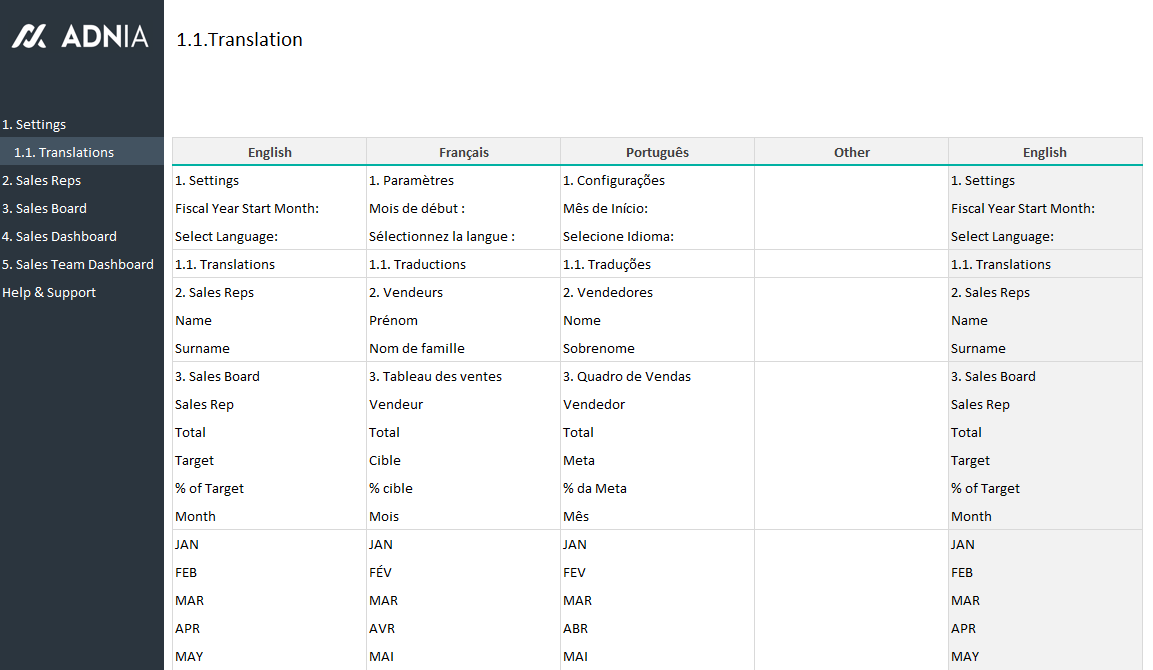This screenshot has width=1153, height=670.
Task: Click the first English column header
Action: pyautogui.click(x=270, y=153)
